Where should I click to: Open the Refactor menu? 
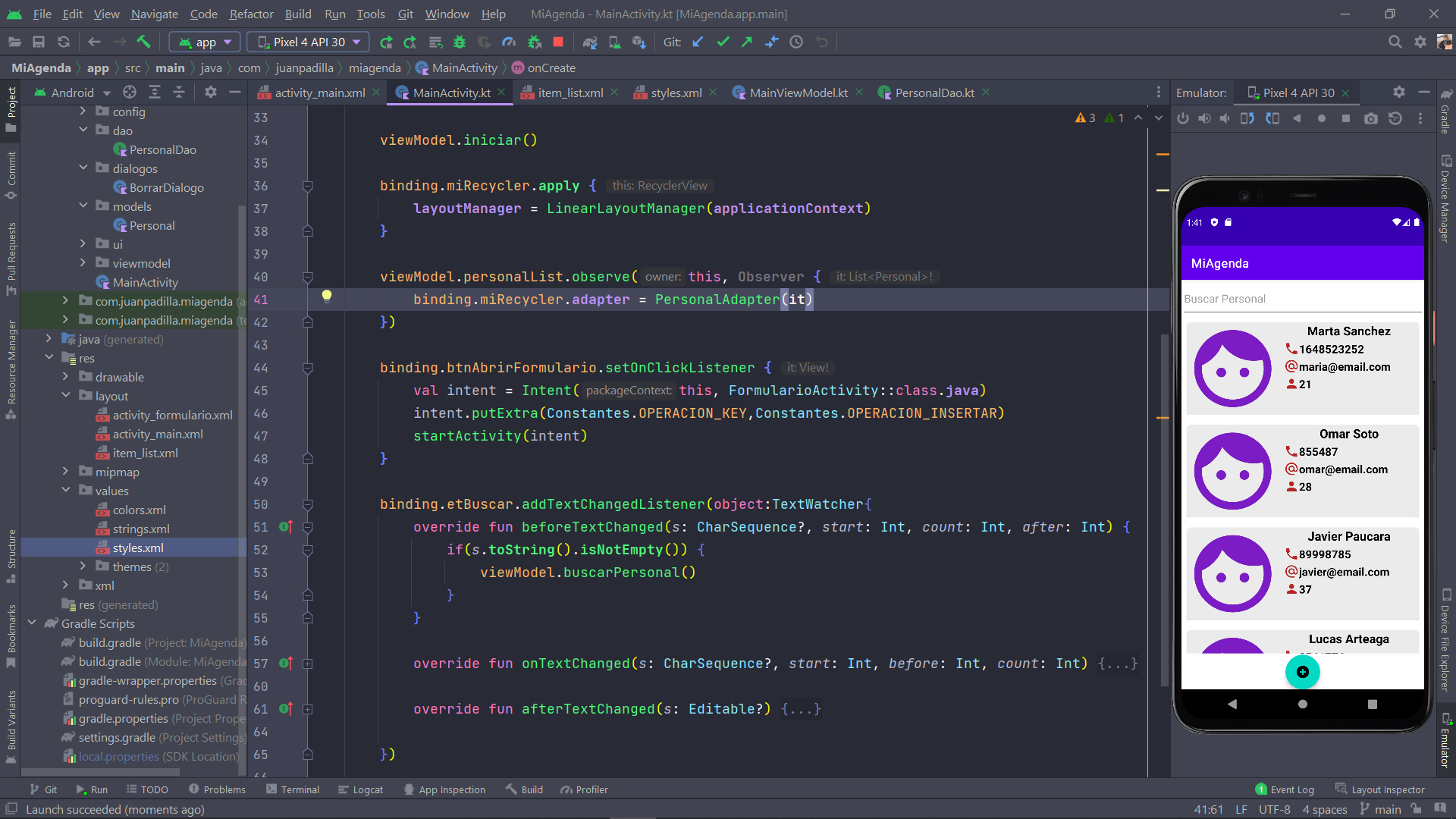[250, 14]
